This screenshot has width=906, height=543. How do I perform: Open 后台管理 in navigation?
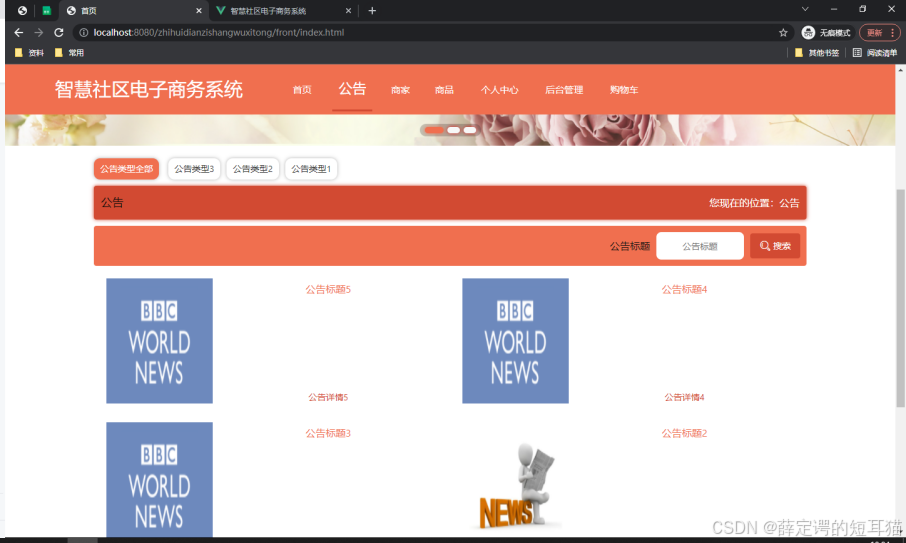coord(564,90)
